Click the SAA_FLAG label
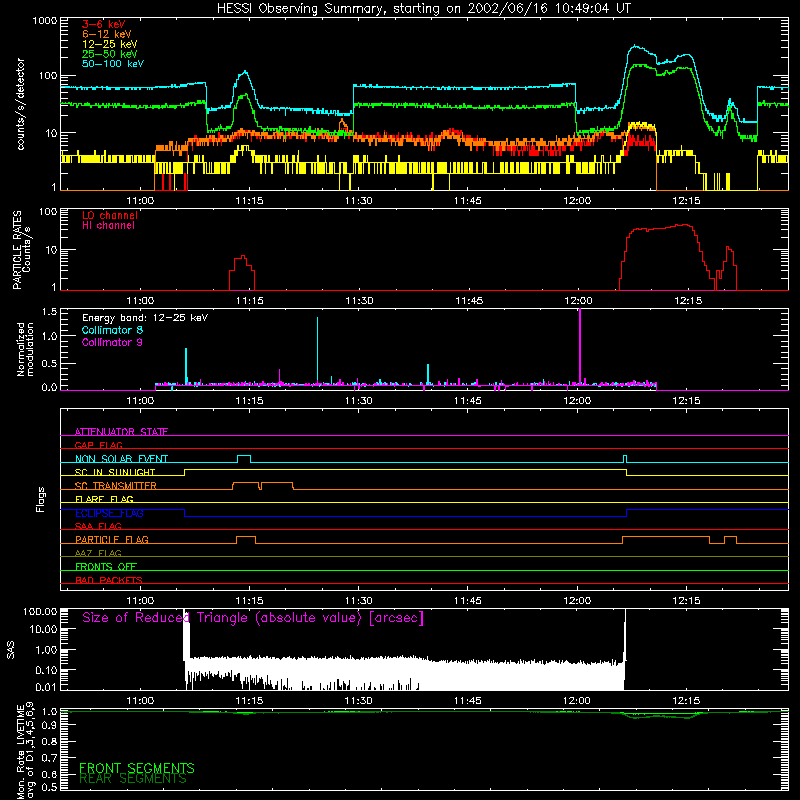The width and height of the screenshot is (800, 800). pos(98,526)
